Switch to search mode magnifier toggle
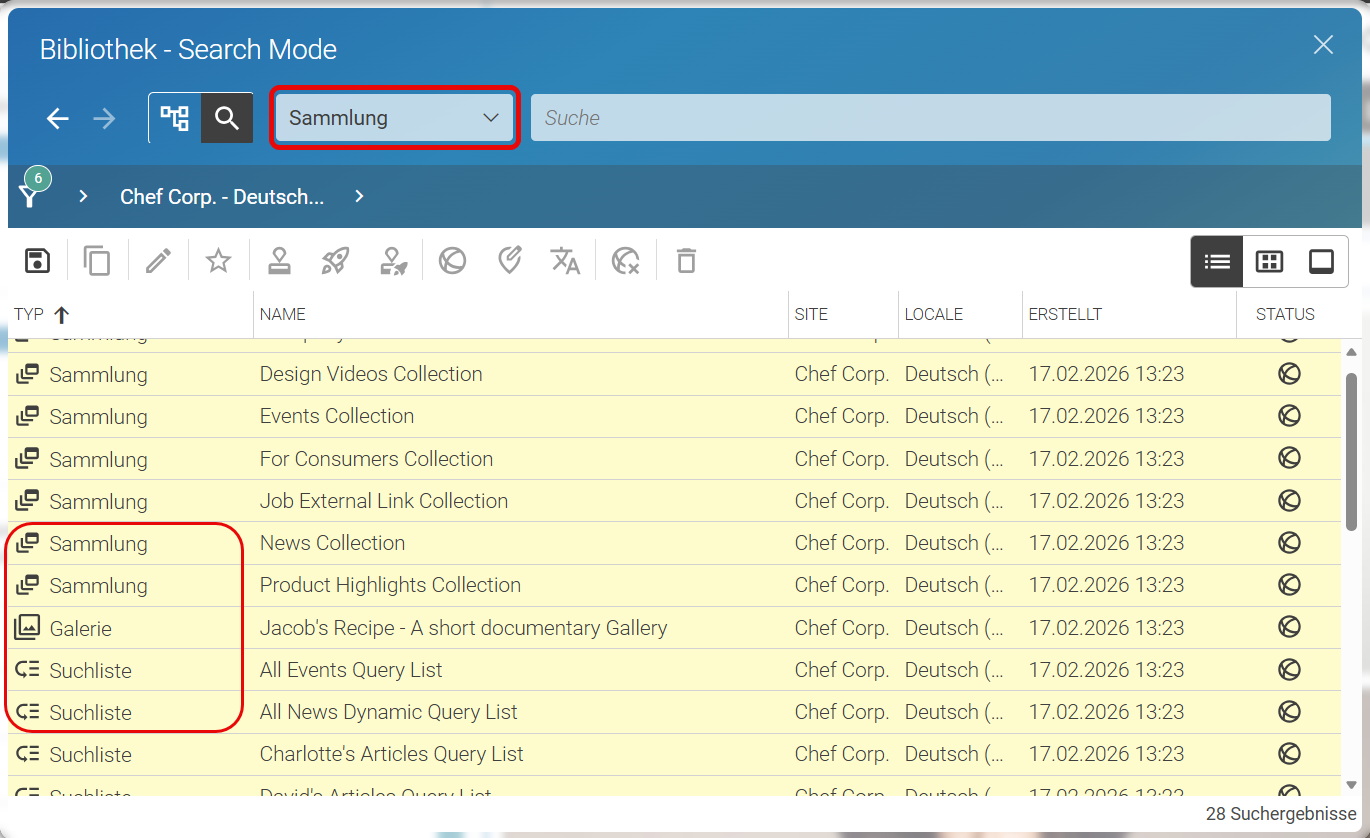The height and width of the screenshot is (838, 1370). (x=227, y=118)
